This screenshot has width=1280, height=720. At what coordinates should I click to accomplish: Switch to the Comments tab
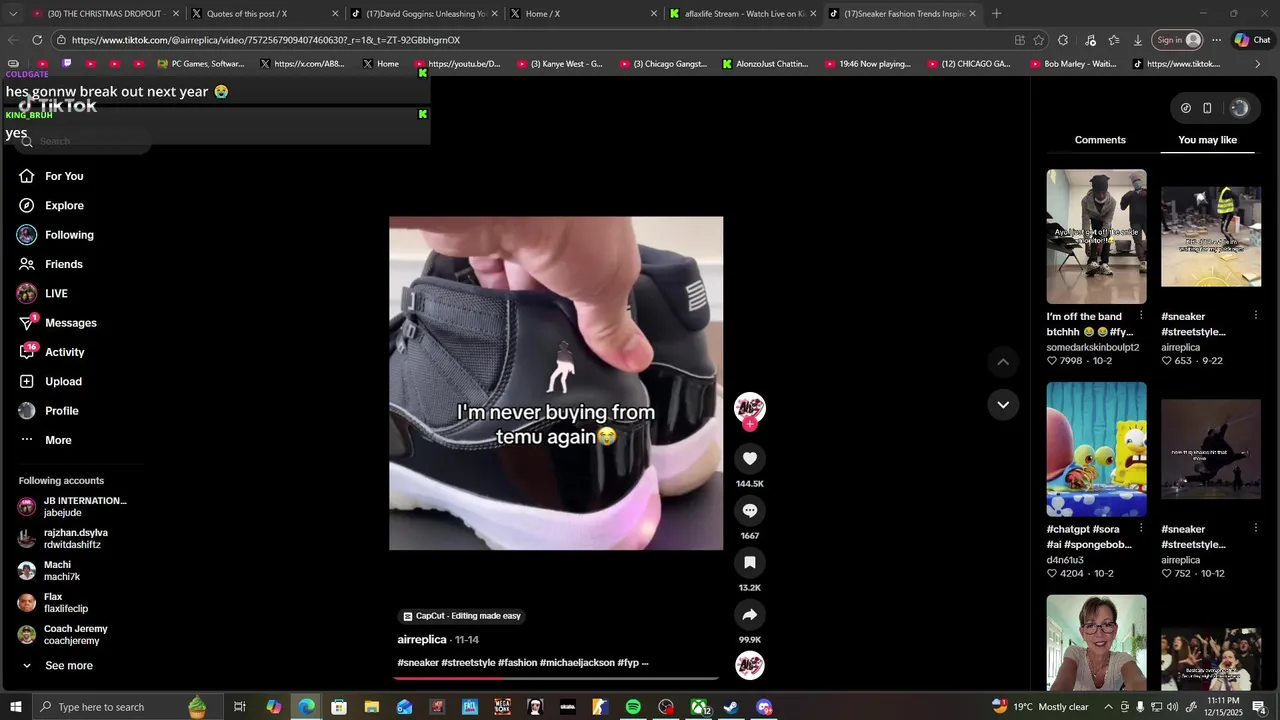pos(1100,140)
